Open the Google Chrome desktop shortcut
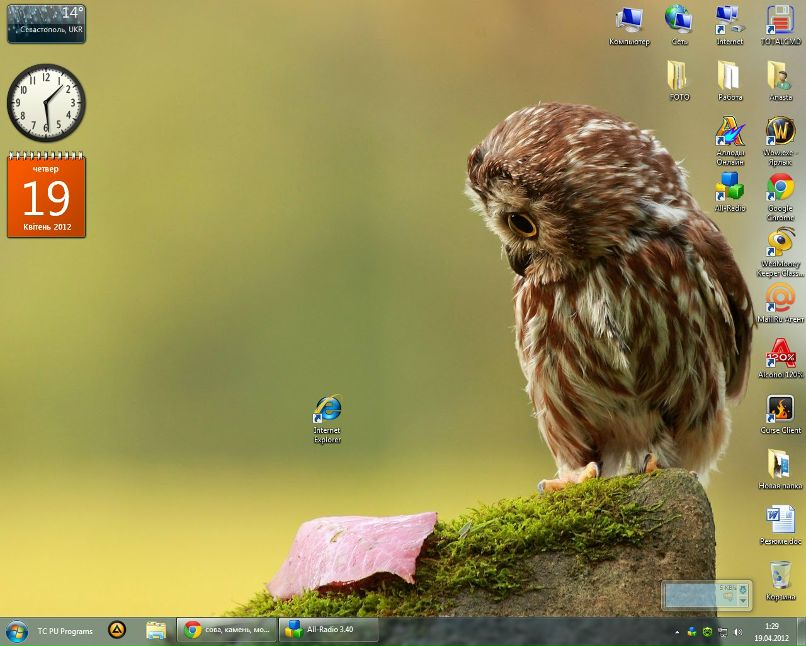This screenshot has height=646, width=806. coord(780,188)
